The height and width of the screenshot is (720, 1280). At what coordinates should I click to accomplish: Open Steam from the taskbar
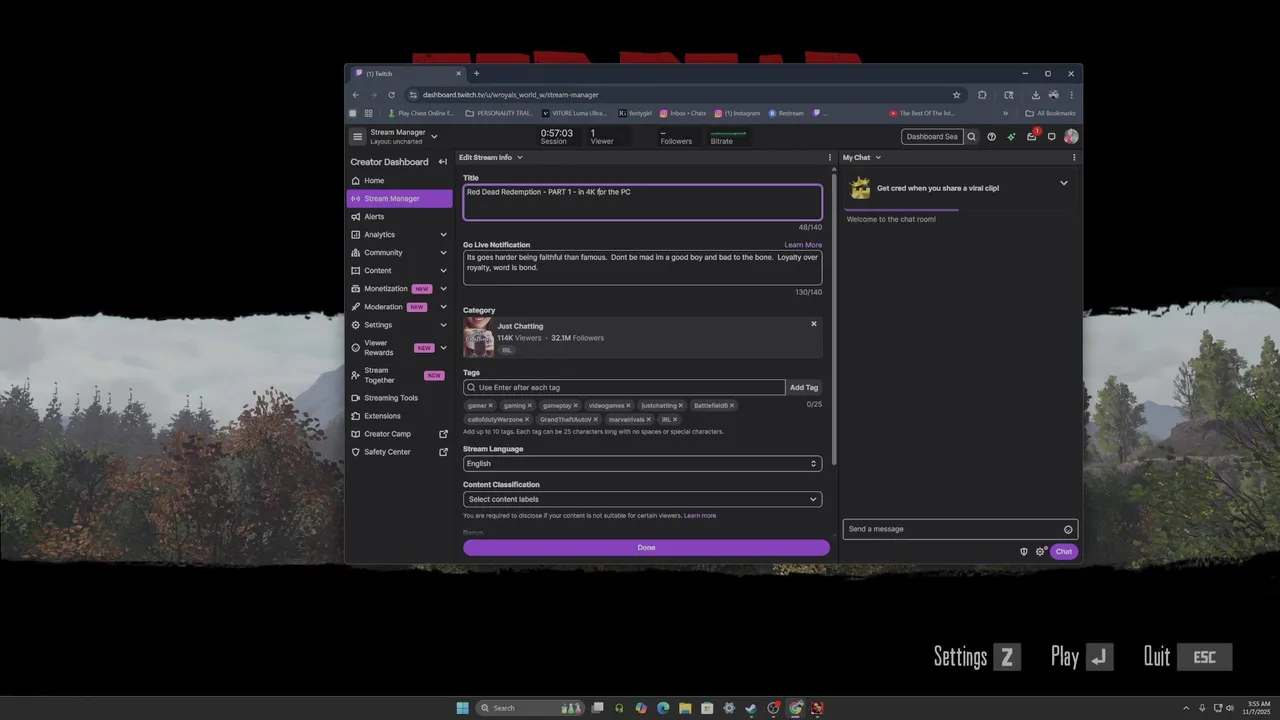[x=751, y=708]
